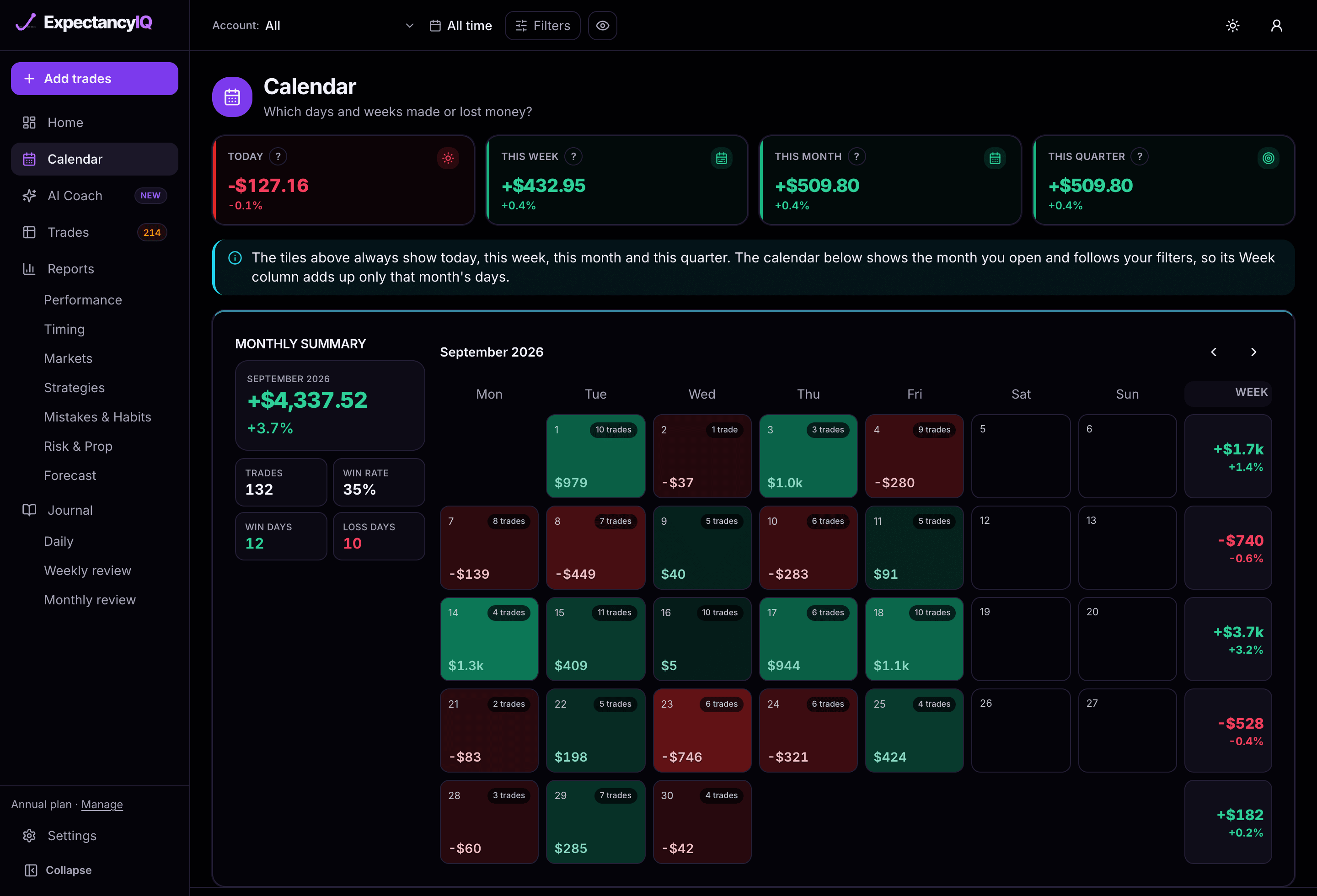Click the This Quarter target icon
1317x896 pixels.
click(1268, 158)
